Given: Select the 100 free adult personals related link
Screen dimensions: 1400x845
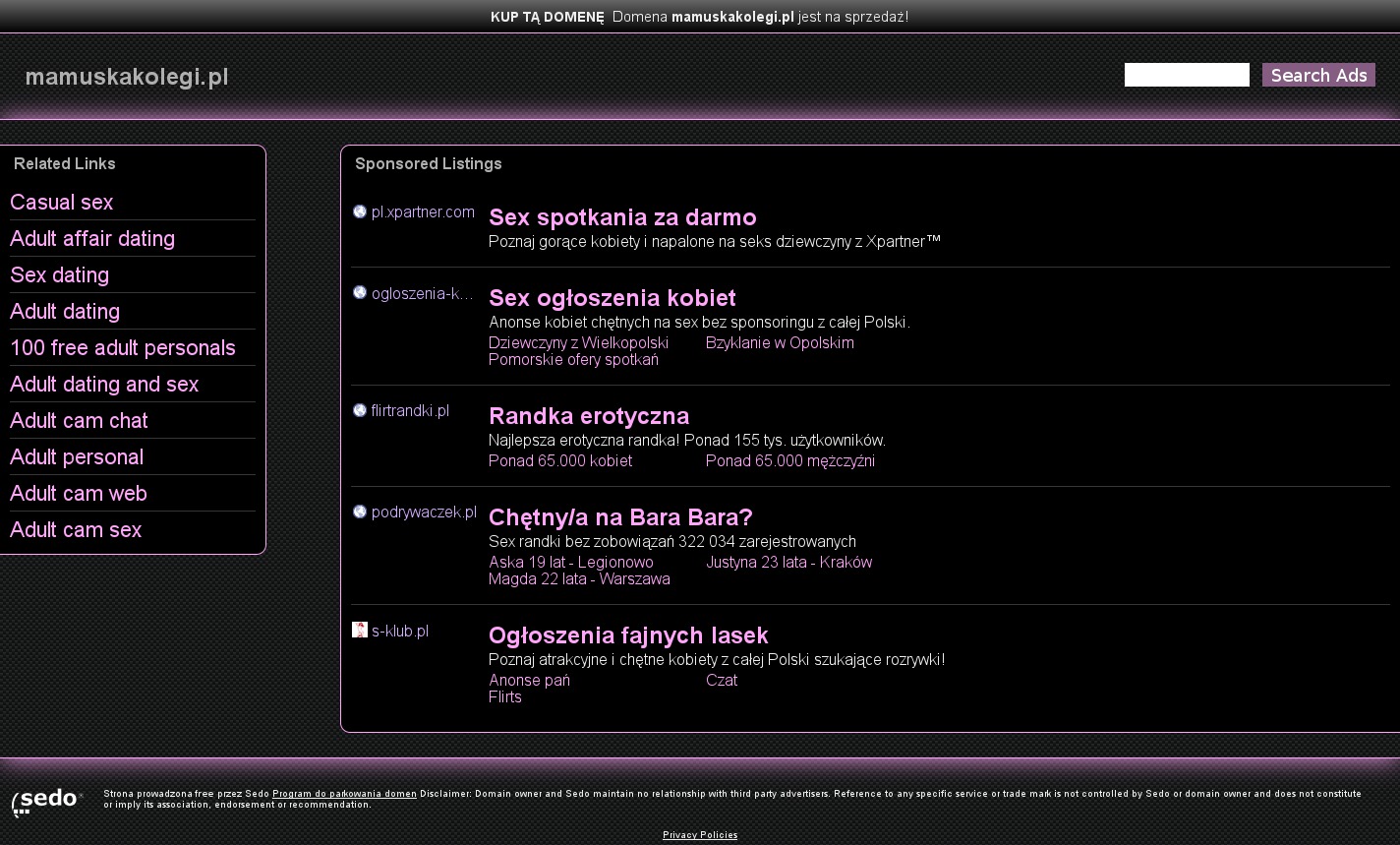Looking at the screenshot, I should pos(123,348).
